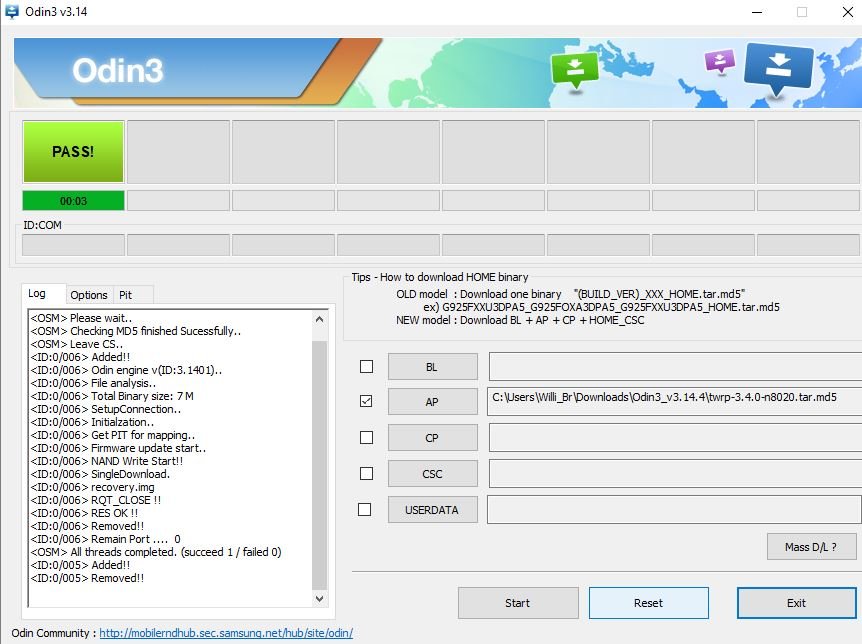This screenshot has width=862, height=644.
Task: Click the purple download icon in banner
Action: click(x=720, y=61)
